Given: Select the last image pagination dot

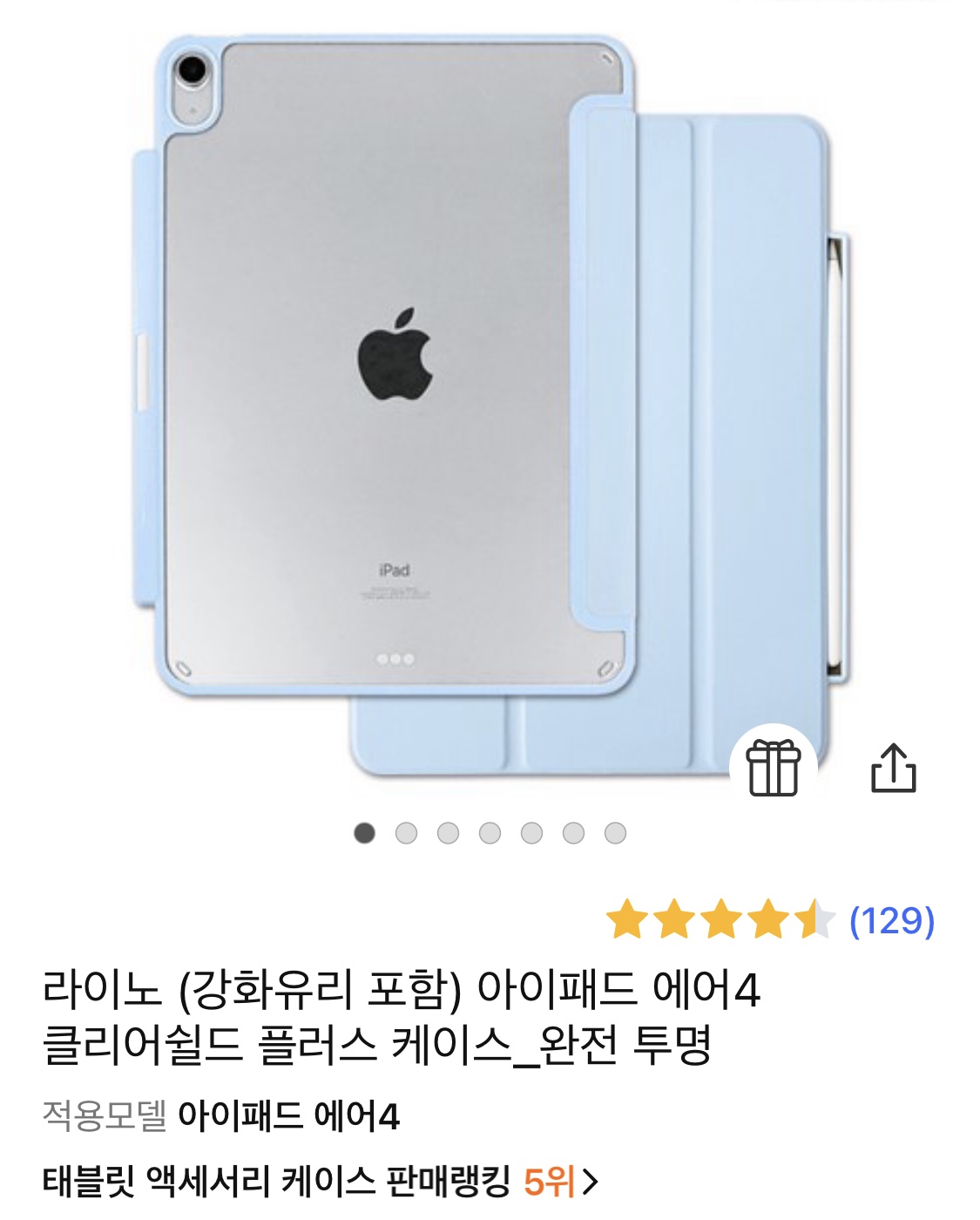Looking at the screenshot, I should [x=615, y=833].
